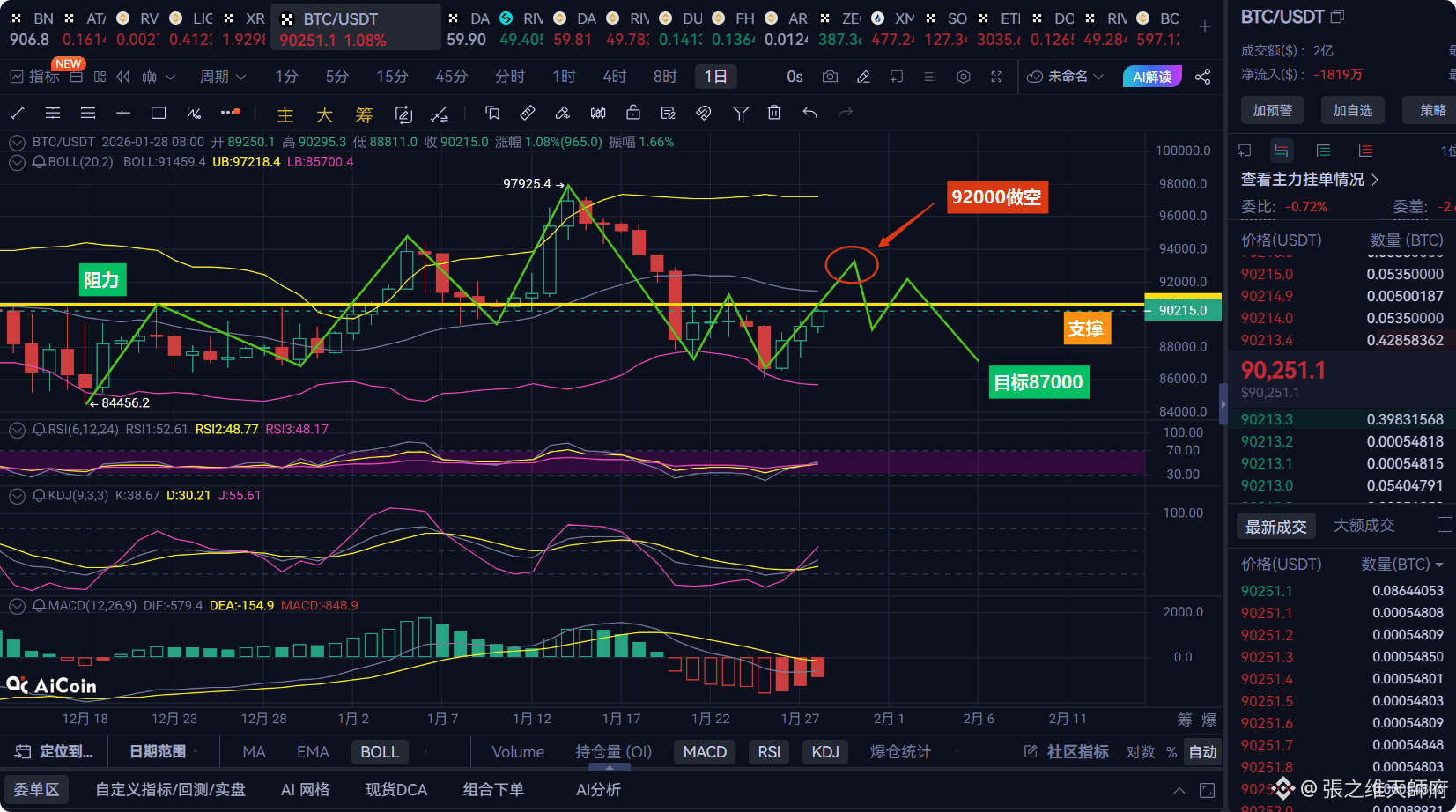Switch to the 1时 timeframe
Image resolution: width=1456 pixels, height=812 pixels.
(x=564, y=77)
